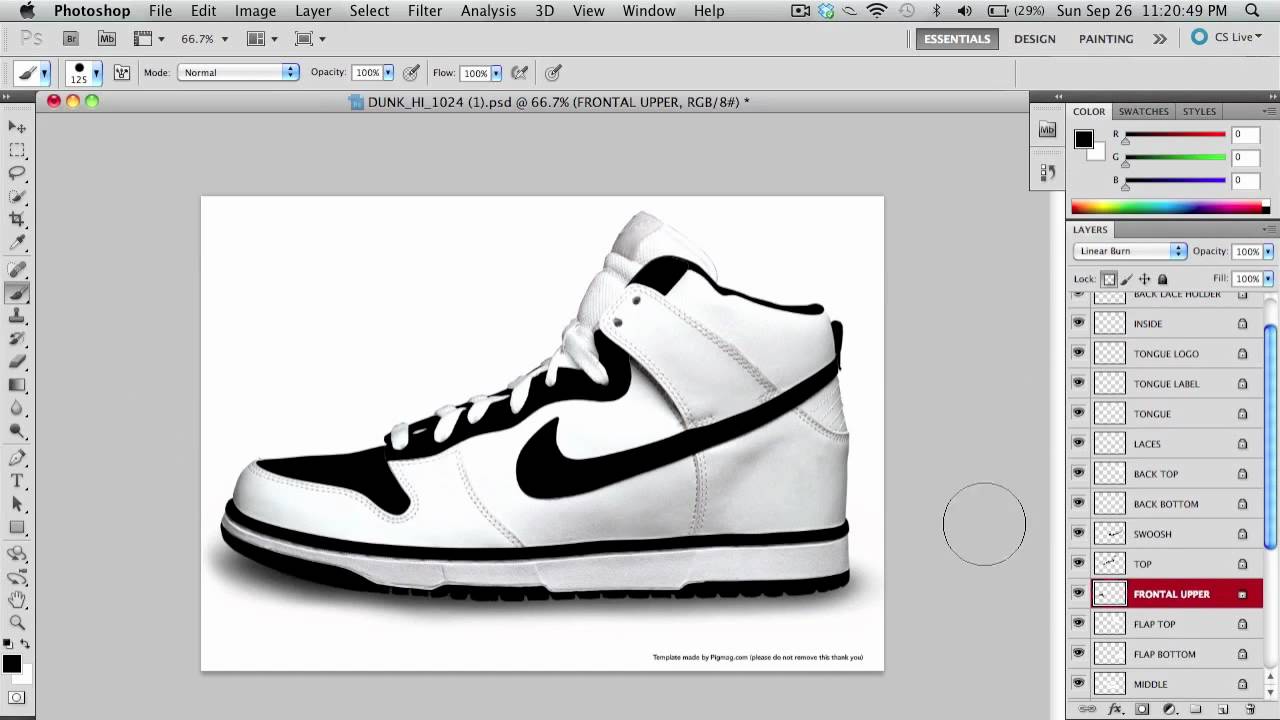Click the color spectrum ramp
This screenshot has width=1280, height=720.
click(1171, 207)
